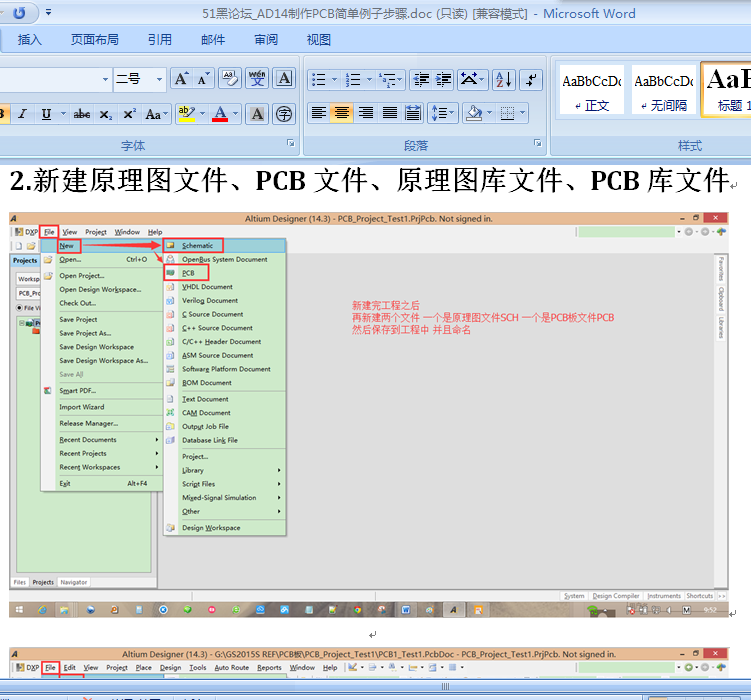
Task: Expand the bullets library dropdown
Action: [334, 79]
